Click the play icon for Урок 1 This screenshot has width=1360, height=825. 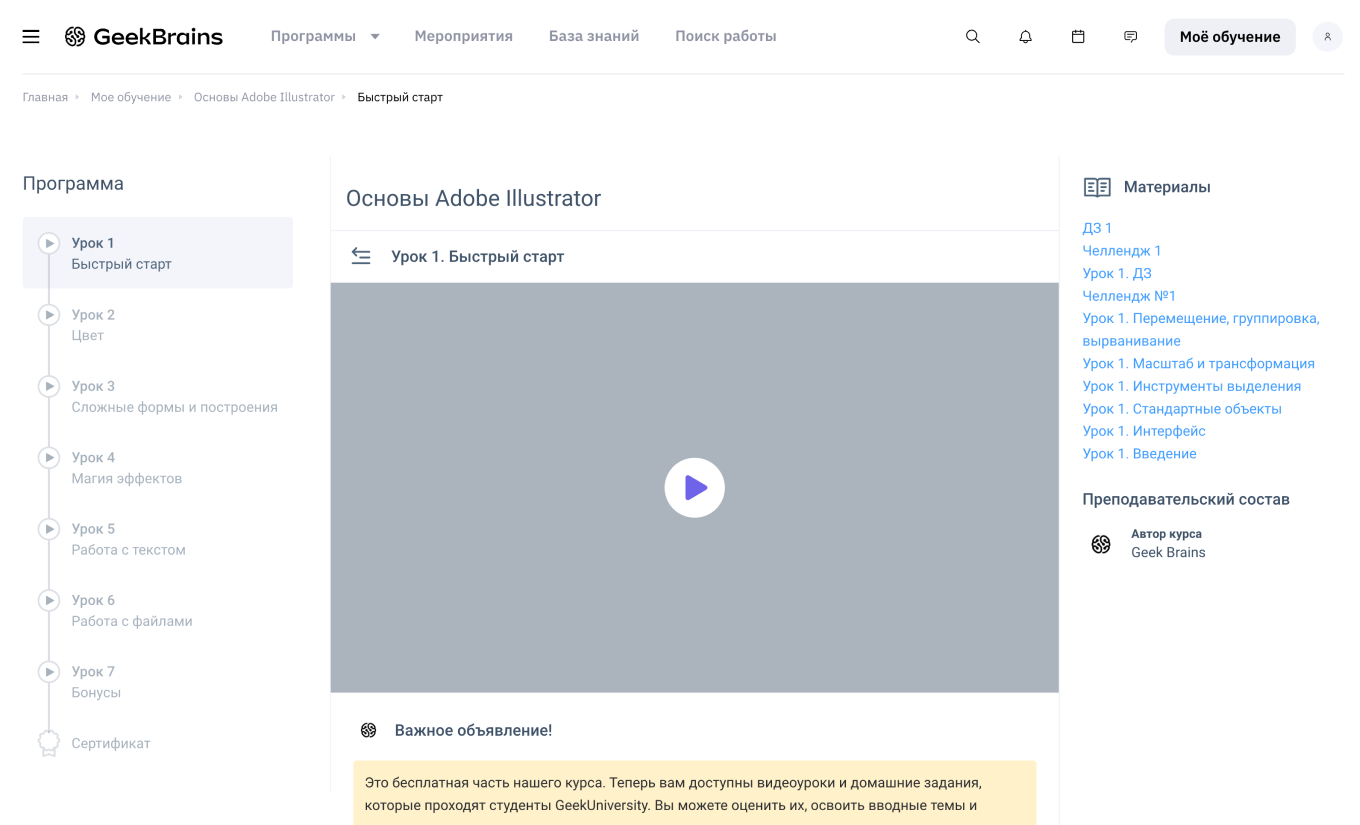click(49, 243)
